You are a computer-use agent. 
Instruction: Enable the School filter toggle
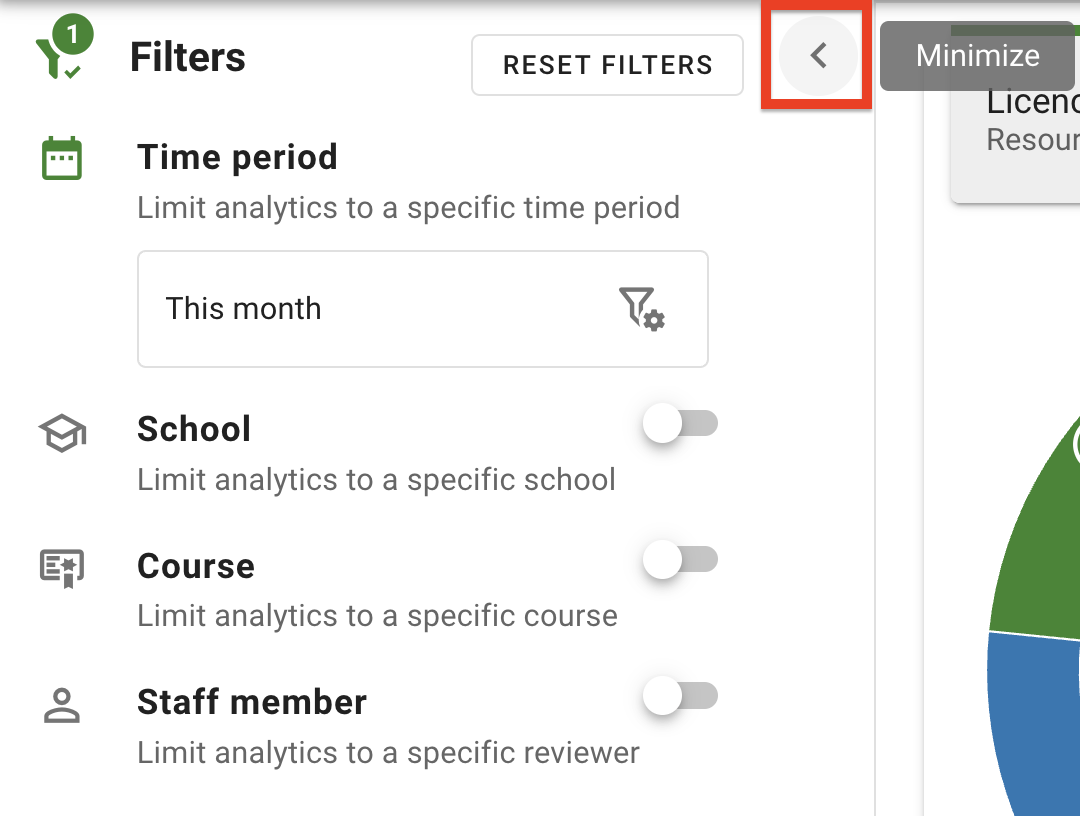680,425
